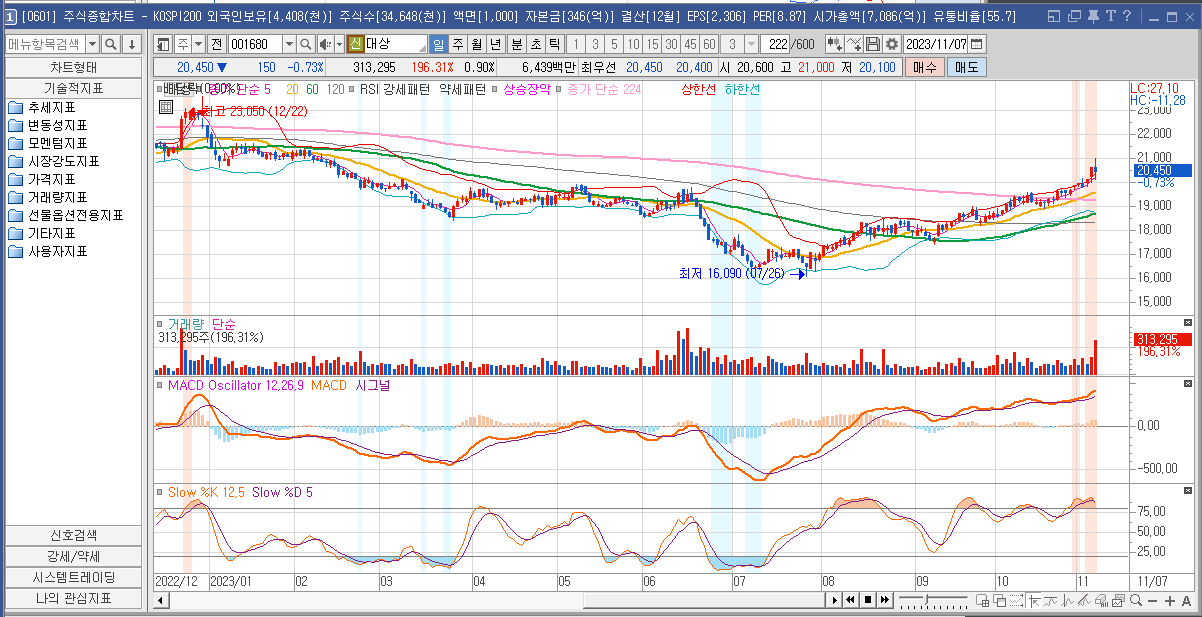Open the stock code history dropdown
1202x617 pixels.
coord(290,44)
